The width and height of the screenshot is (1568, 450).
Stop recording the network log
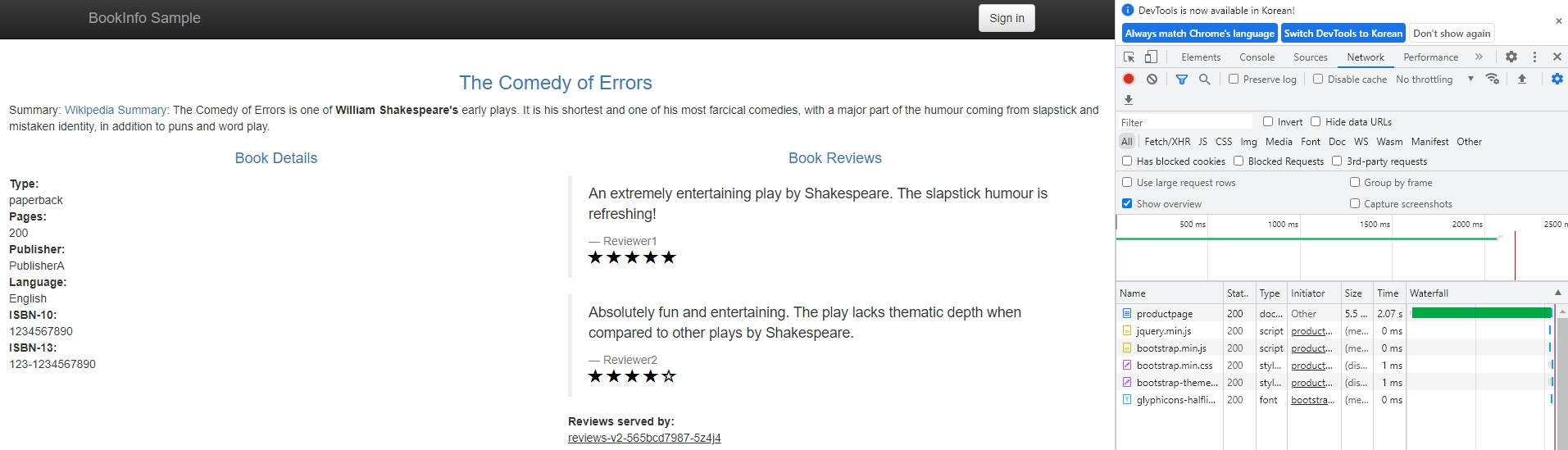pos(1129,80)
